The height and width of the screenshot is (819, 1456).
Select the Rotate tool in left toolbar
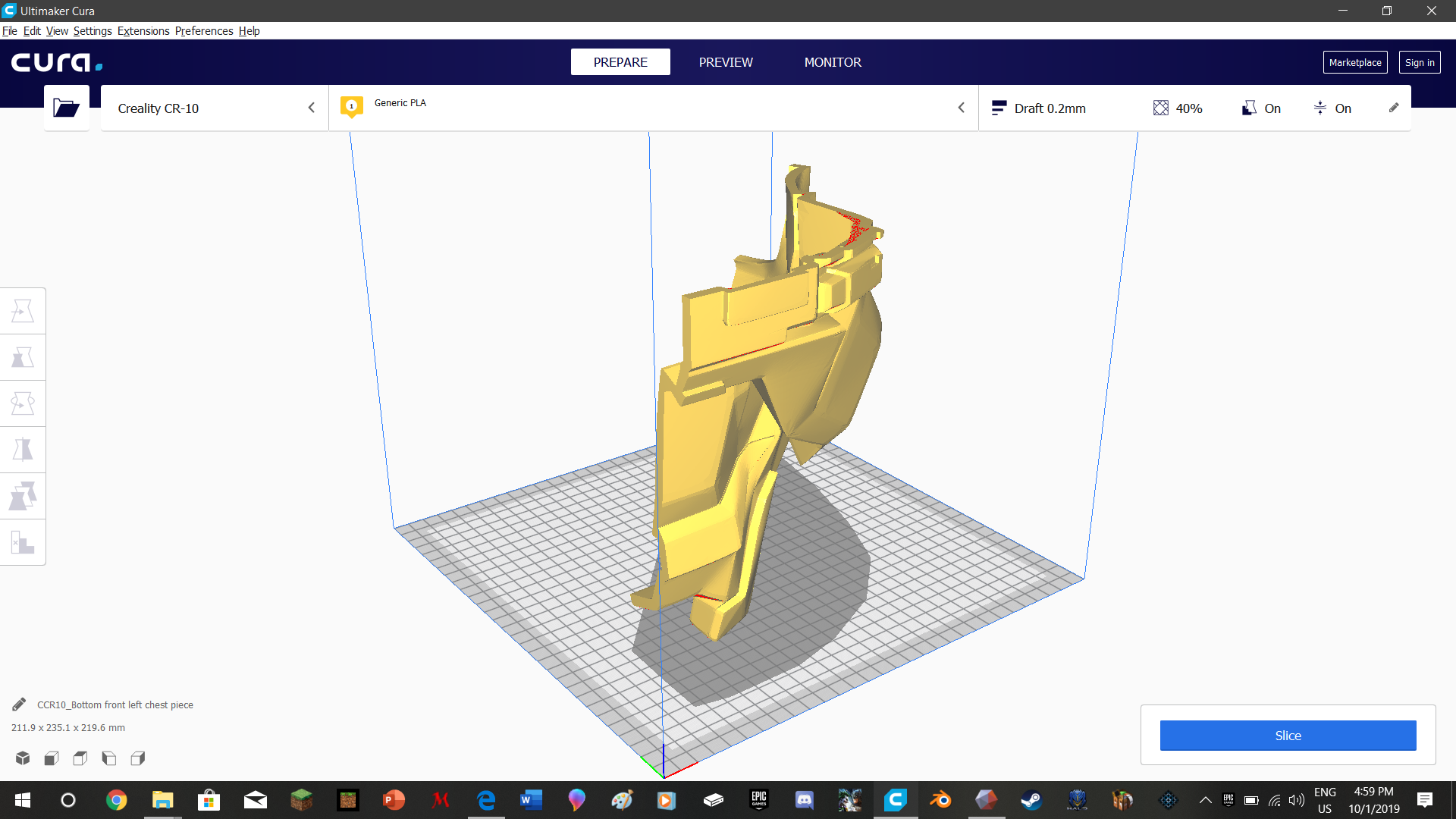pyautogui.click(x=23, y=403)
